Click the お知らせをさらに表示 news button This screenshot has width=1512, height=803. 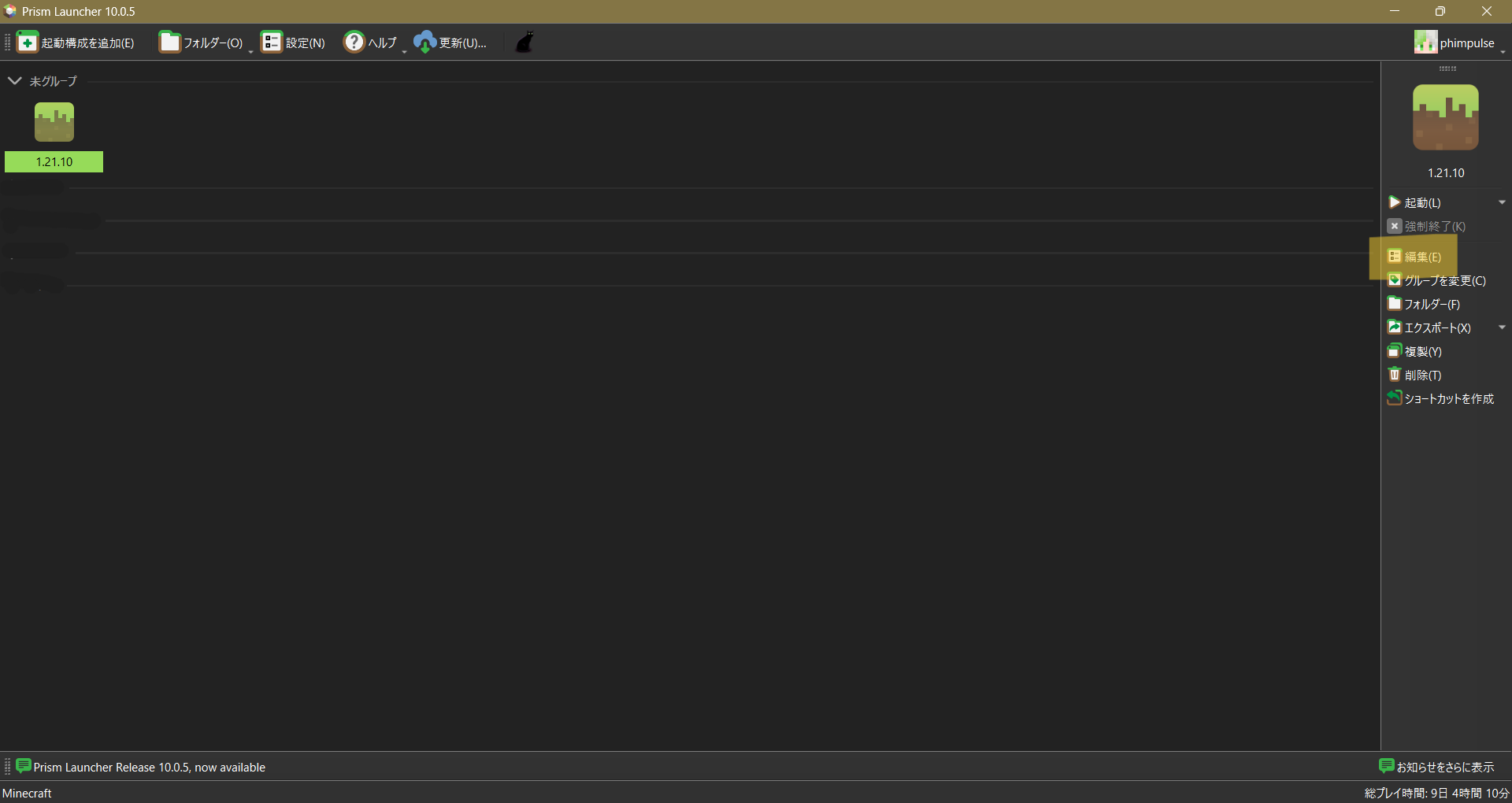(x=1436, y=767)
